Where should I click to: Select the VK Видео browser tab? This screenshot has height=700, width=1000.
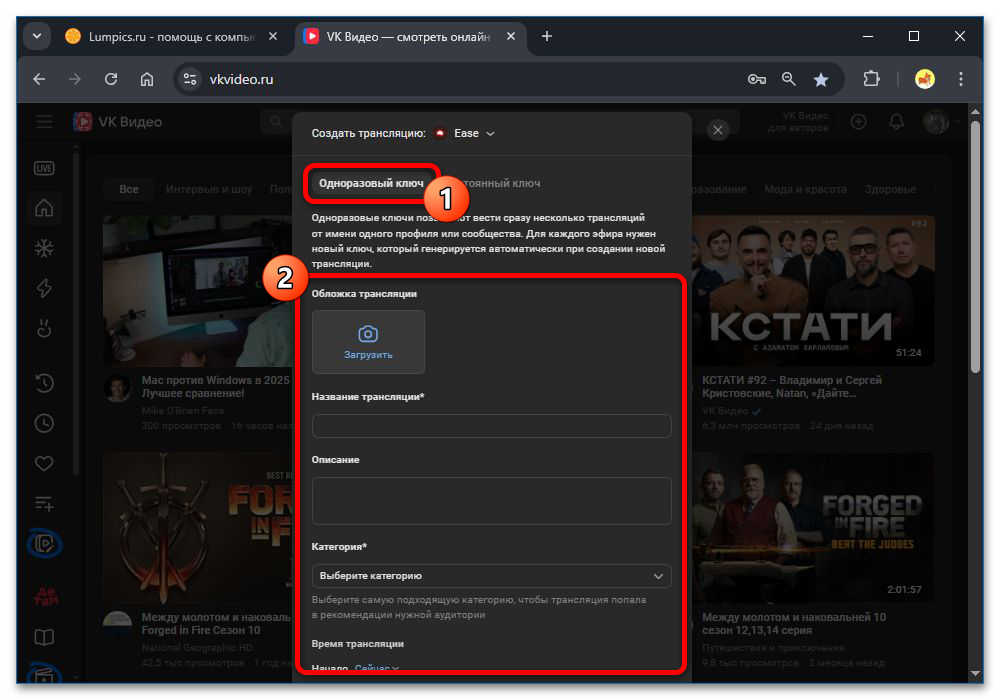tap(408, 37)
